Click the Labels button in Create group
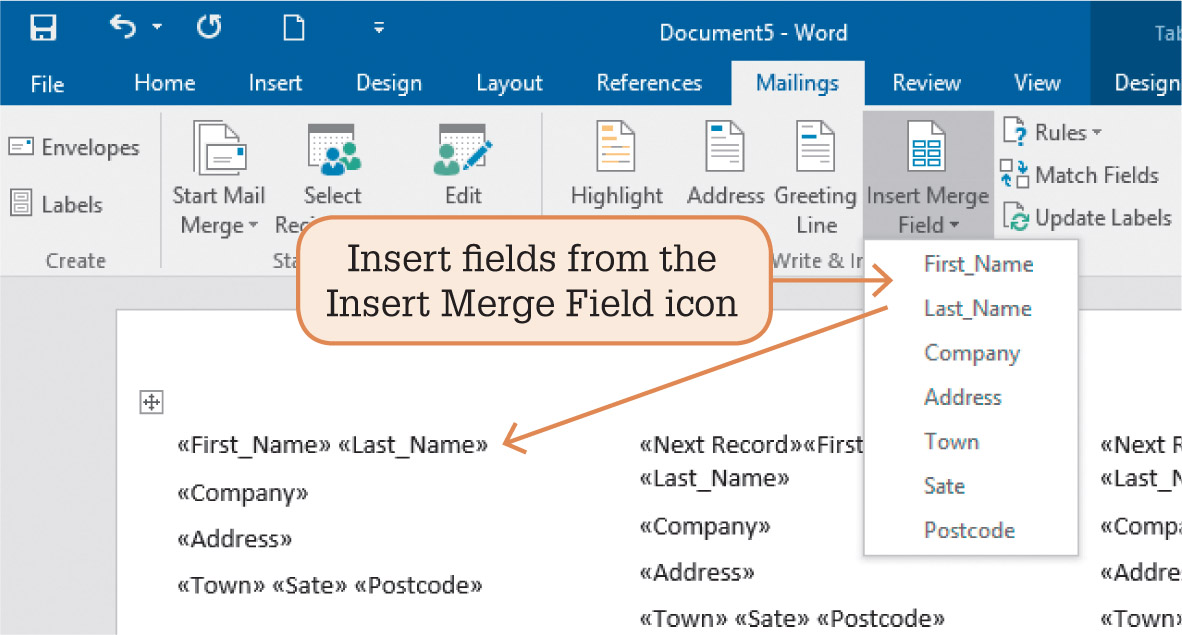The width and height of the screenshot is (1182, 635). pyautogui.click(x=57, y=204)
